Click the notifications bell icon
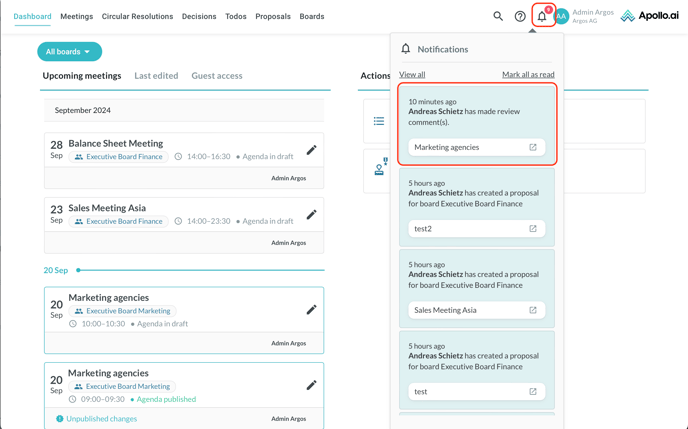The image size is (688, 429). click(542, 16)
